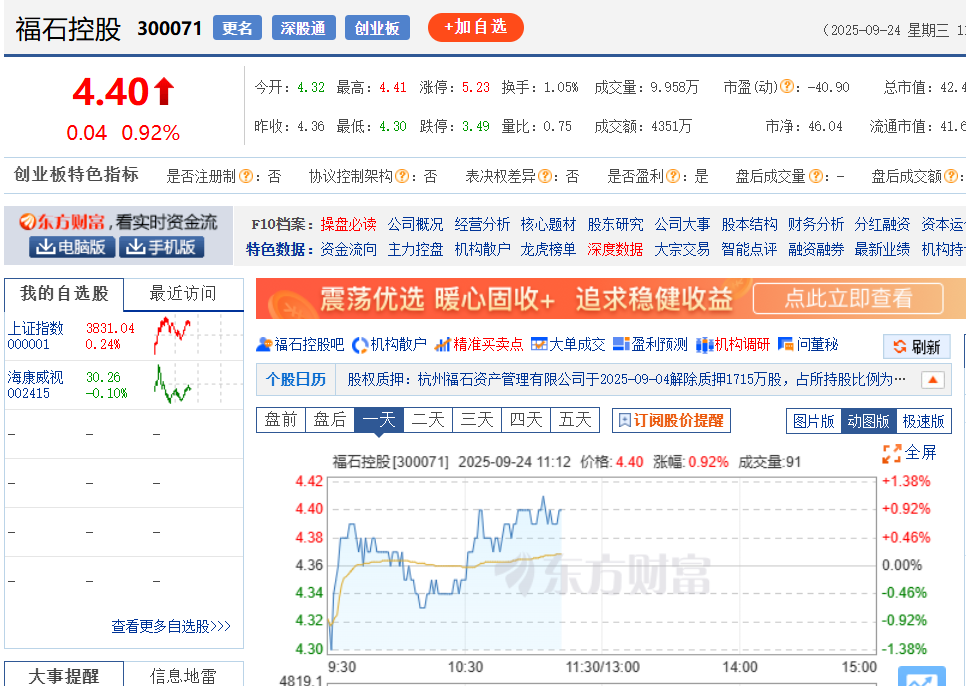The image size is (966, 686).
Task: Open 问董秘 icon link
Action: click(808, 345)
